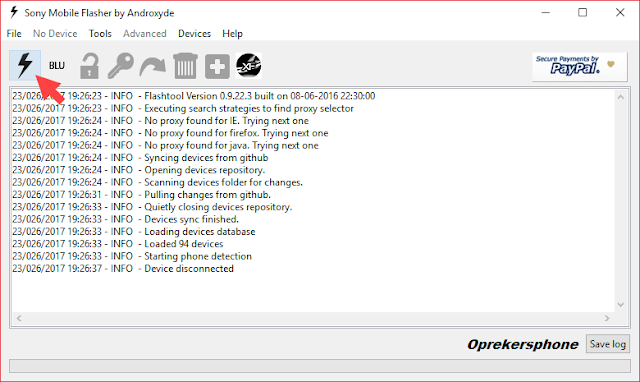Select the 'Opening devices repository.' line

tap(138, 170)
